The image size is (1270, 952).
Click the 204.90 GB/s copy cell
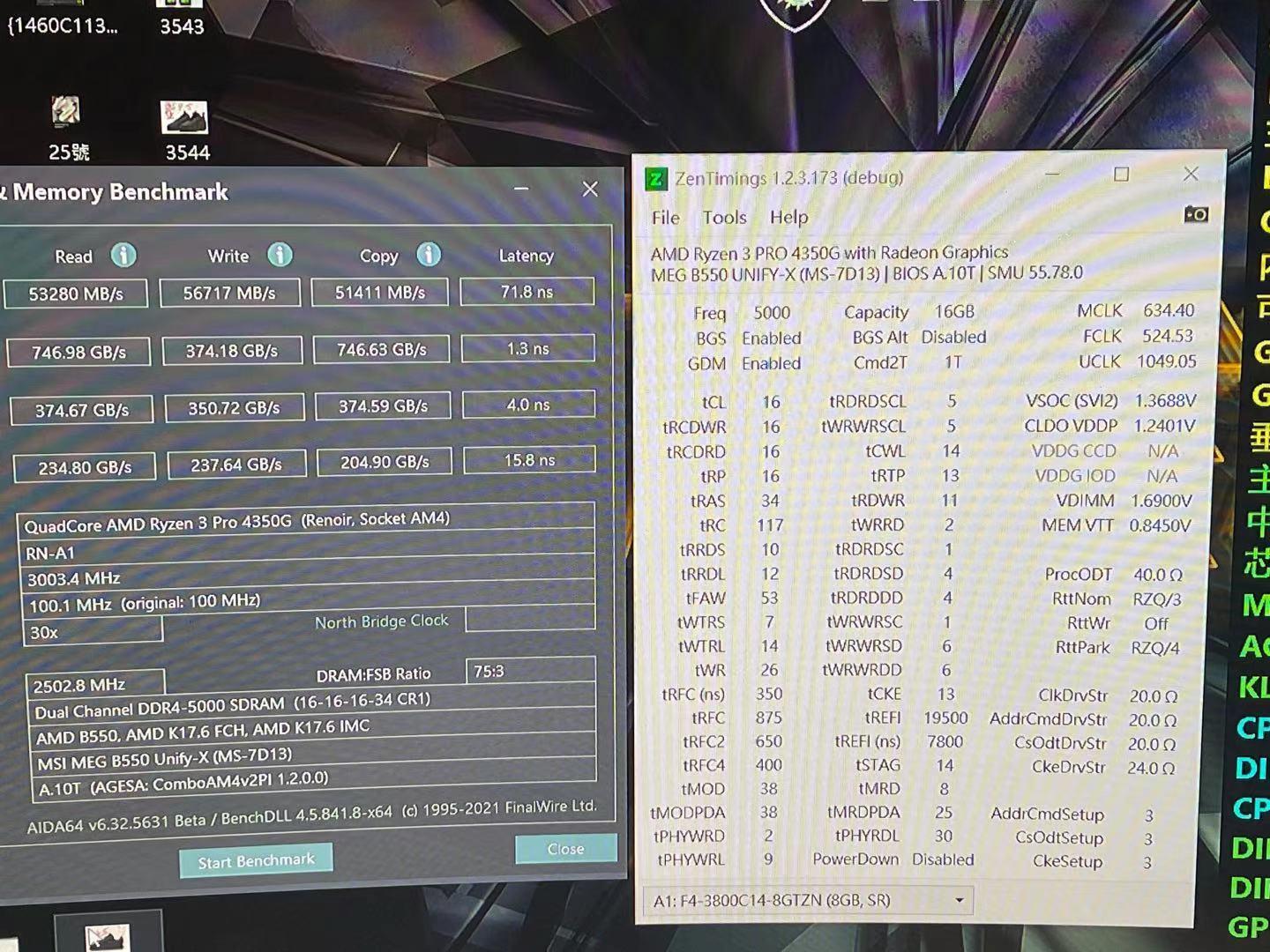(385, 462)
